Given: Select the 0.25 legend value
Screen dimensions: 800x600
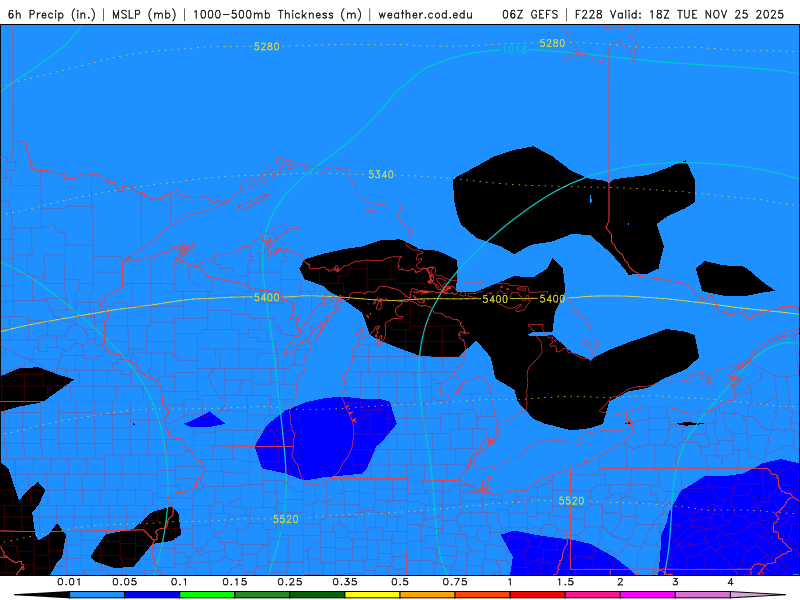Looking at the screenshot, I should coord(290,582).
